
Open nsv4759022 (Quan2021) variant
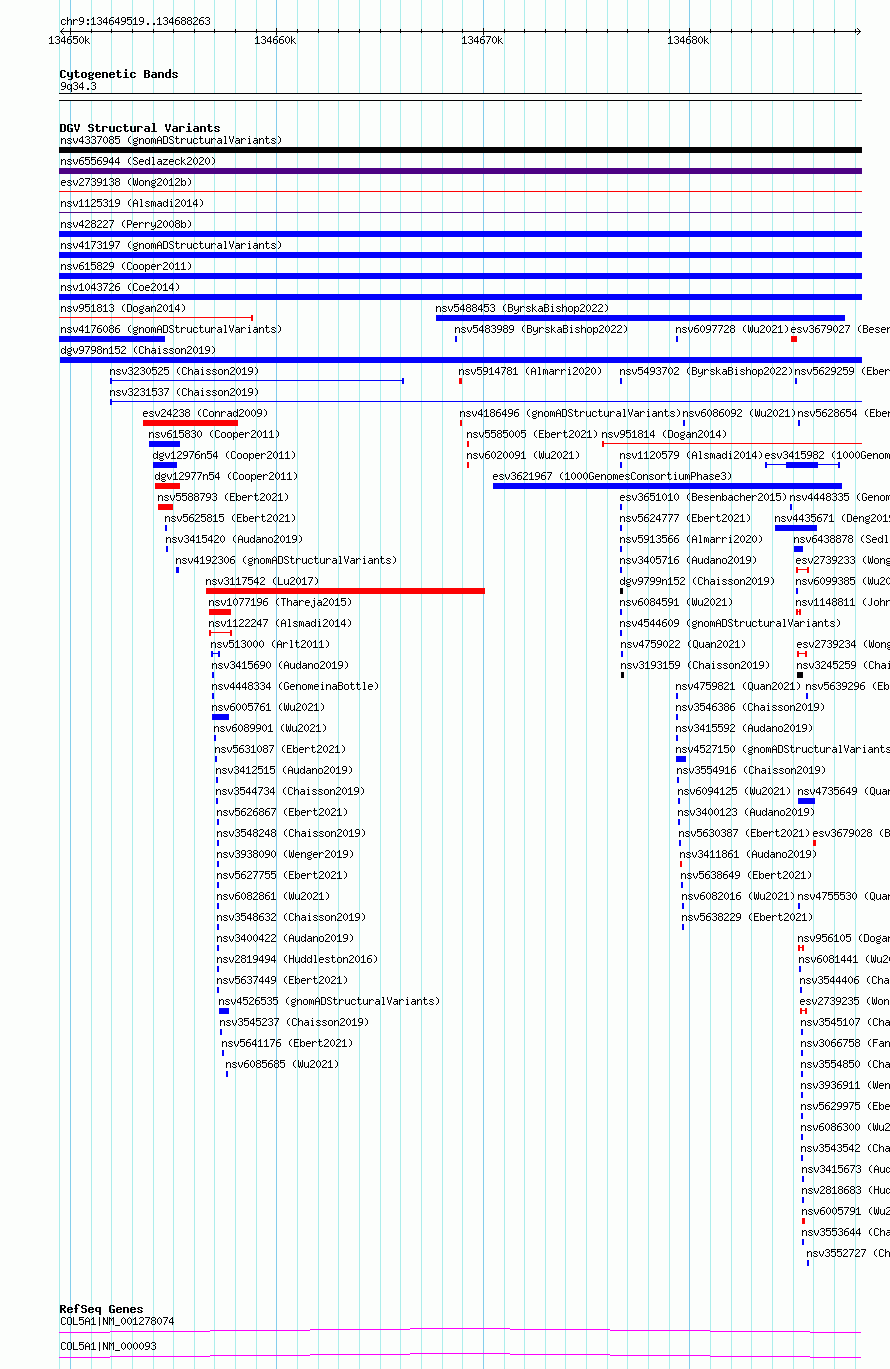pos(683,644)
